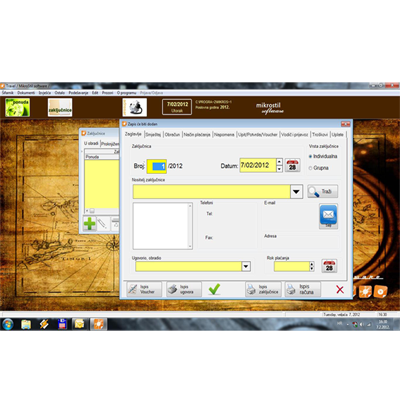Open the file explorer taskbar icon
400x400 pixels.
click(x=26, y=324)
